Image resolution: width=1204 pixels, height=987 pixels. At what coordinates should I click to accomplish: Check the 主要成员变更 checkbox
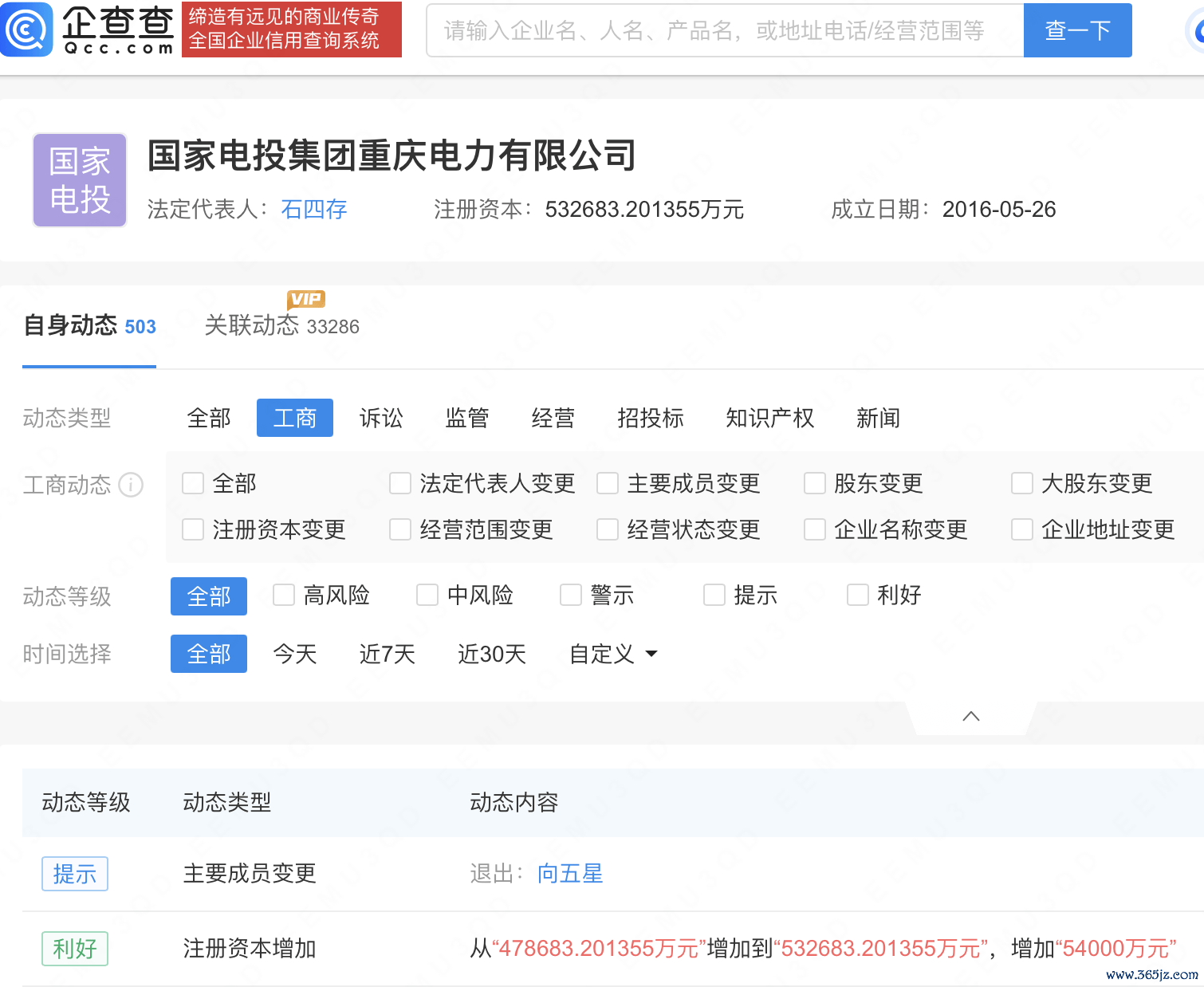[x=608, y=483]
